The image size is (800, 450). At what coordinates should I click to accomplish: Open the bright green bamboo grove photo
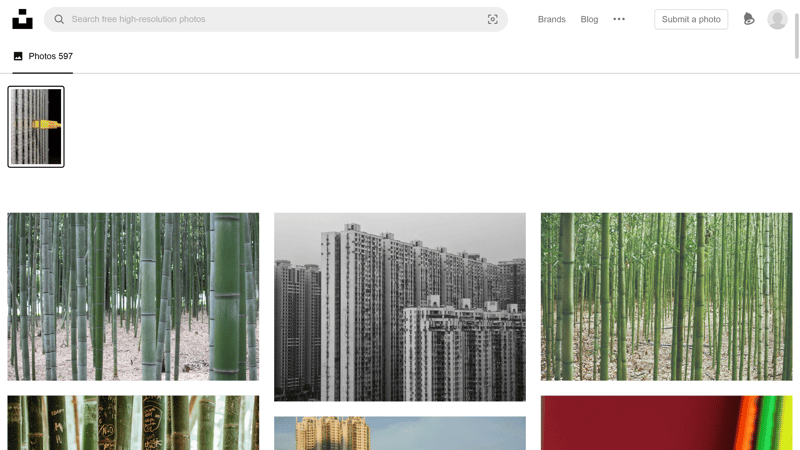click(666, 296)
